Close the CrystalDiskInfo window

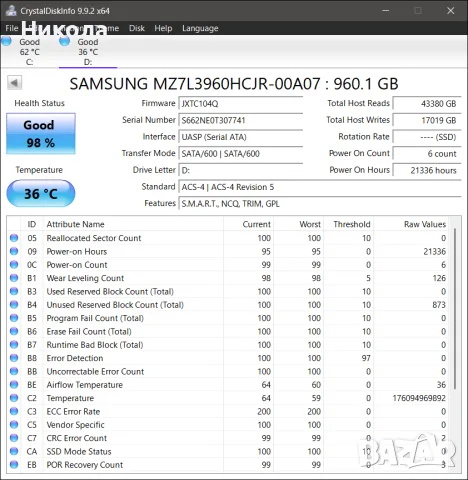pos(451,11)
